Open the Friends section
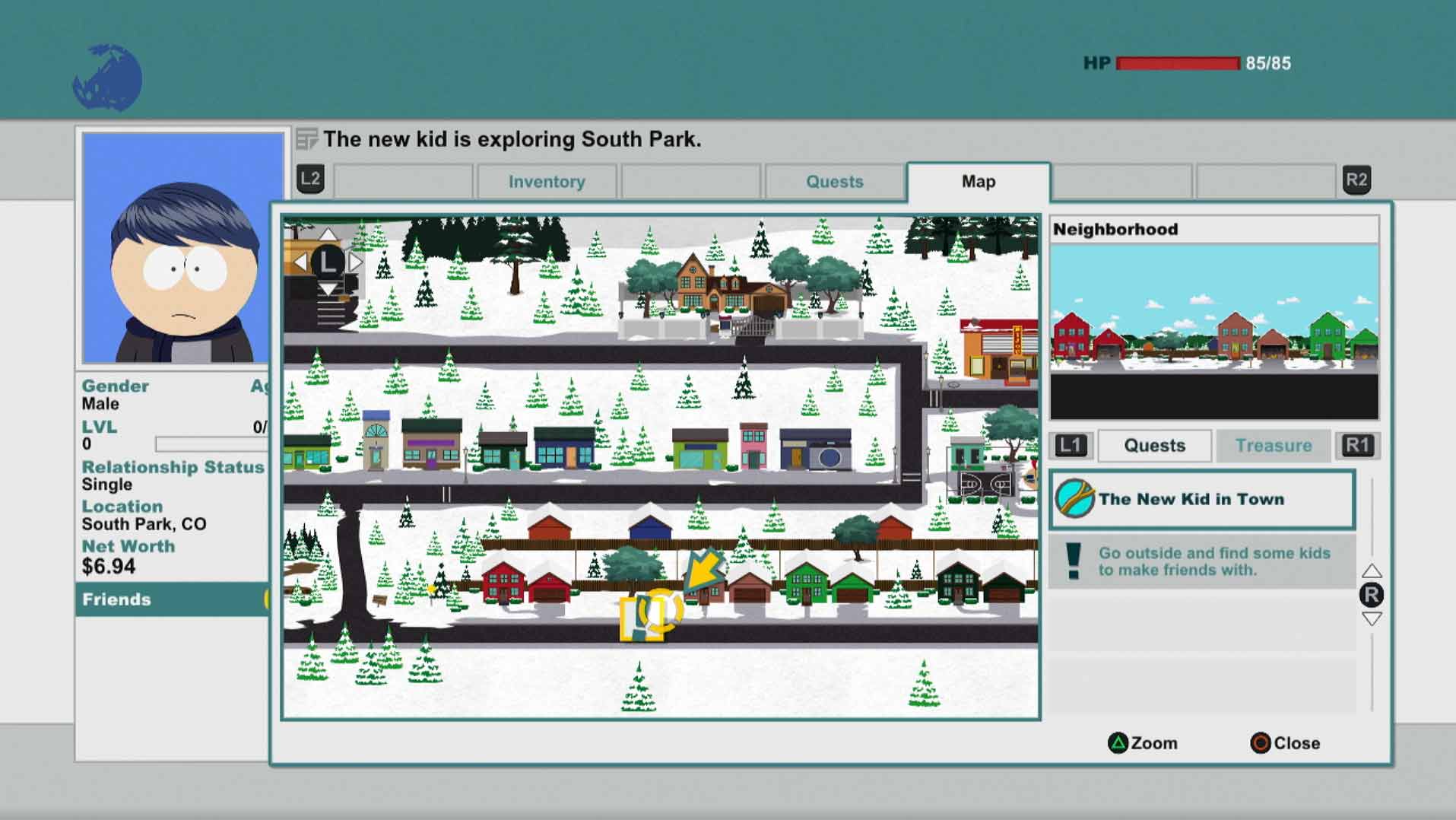Image resolution: width=1456 pixels, height=820 pixels. pos(173,599)
